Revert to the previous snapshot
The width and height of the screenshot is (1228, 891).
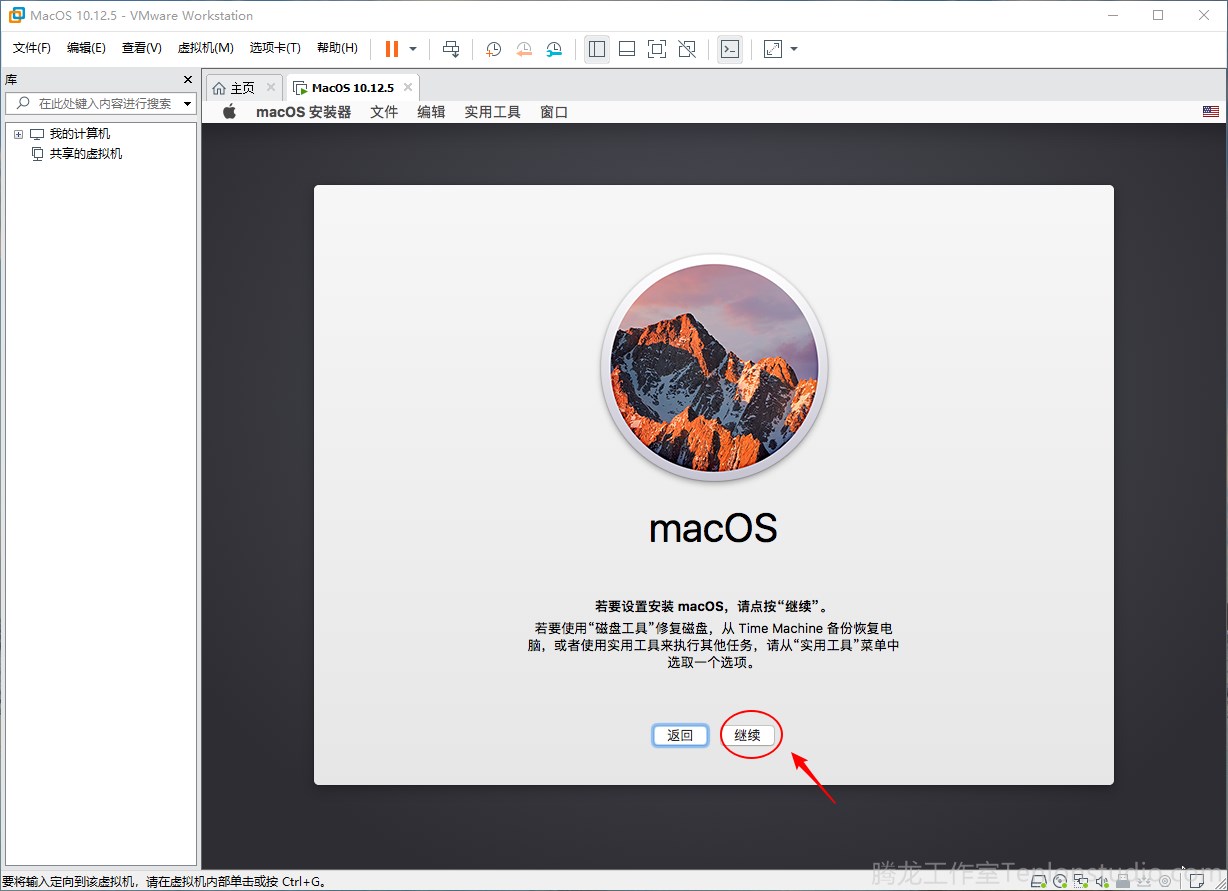[524, 49]
